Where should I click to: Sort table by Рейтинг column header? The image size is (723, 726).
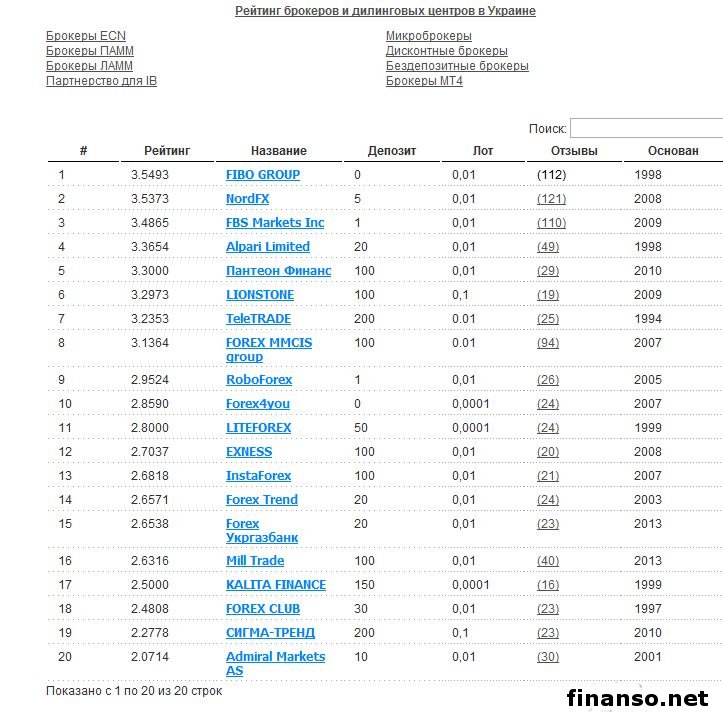tap(166, 151)
